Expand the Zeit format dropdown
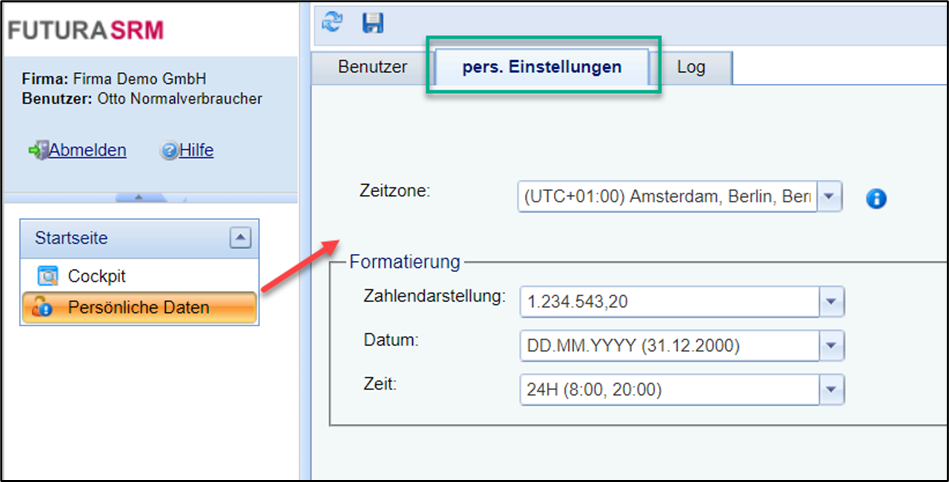 click(x=831, y=389)
